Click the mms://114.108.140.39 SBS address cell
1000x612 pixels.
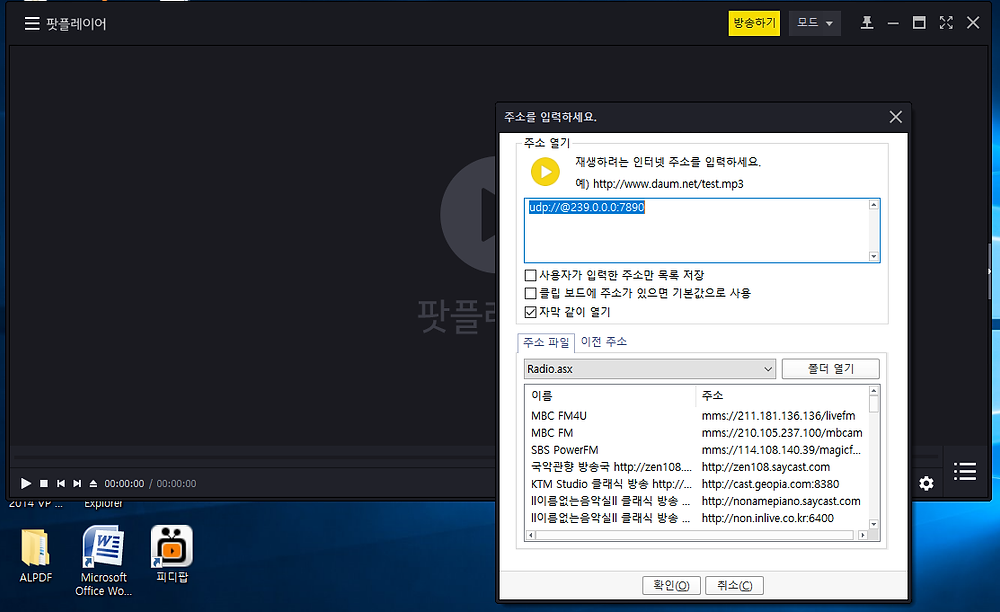coord(781,450)
